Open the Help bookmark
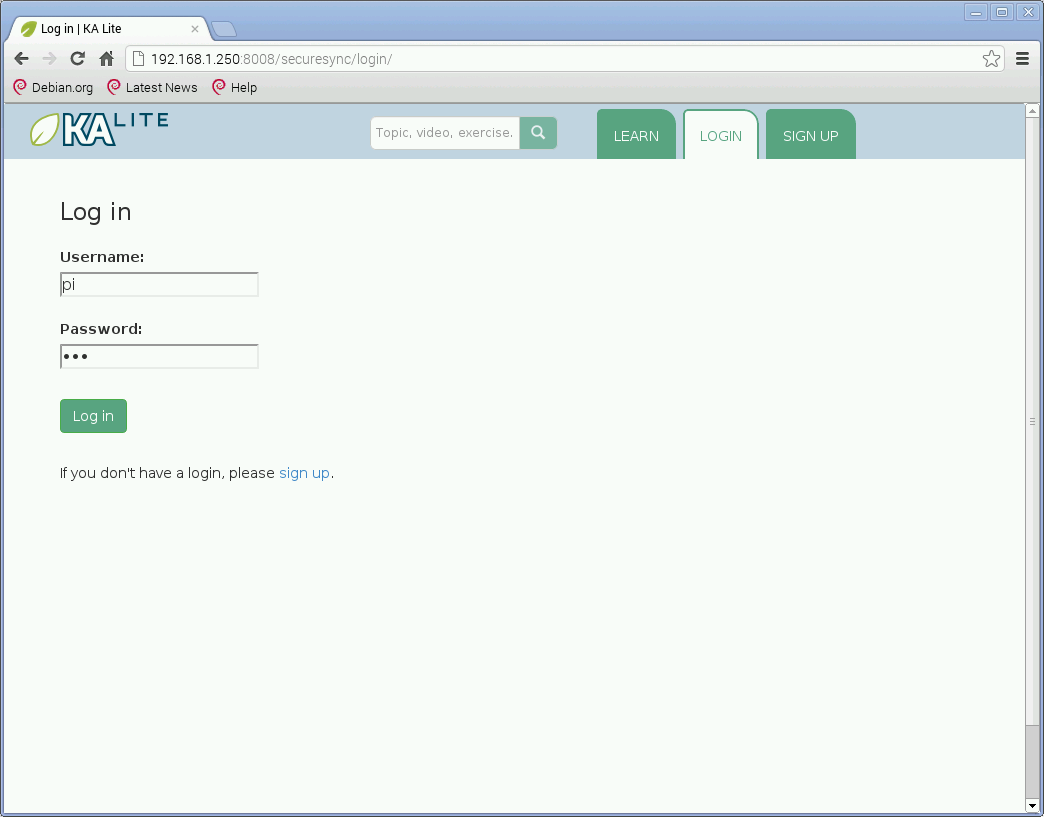Image resolution: width=1044 pixels, height=817 pixels. [235, 88]
